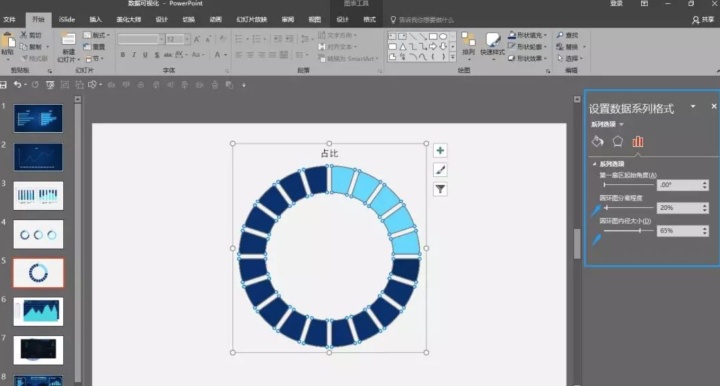Toggle Underline formatting

(x=145, y=55)
